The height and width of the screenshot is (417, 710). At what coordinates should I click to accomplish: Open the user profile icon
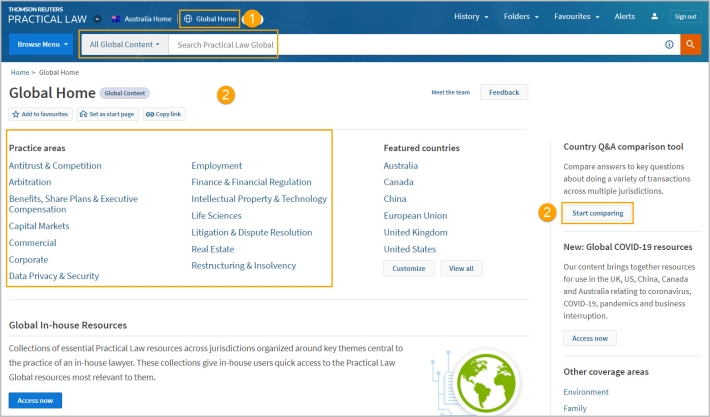(x=654, y=16)
